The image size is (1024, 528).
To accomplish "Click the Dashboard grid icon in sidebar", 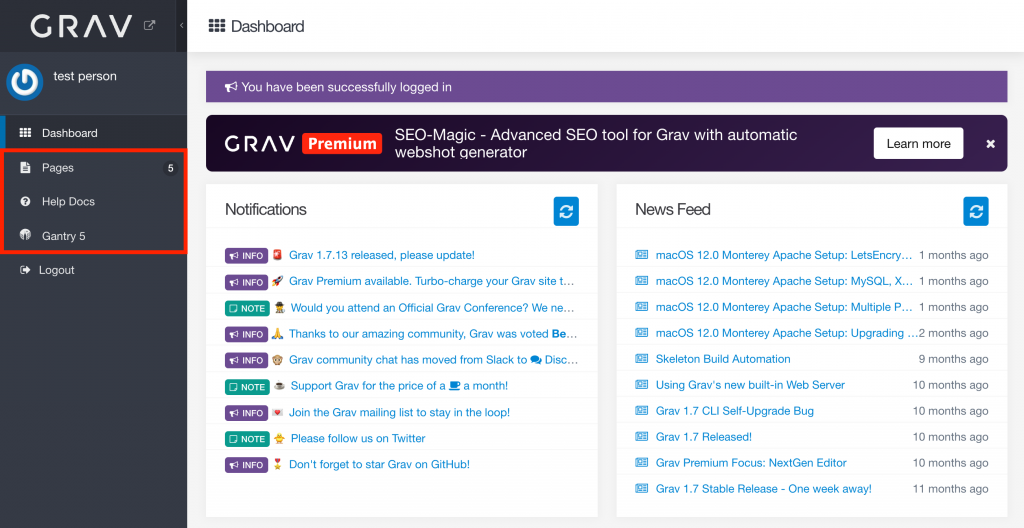I will coord(25,133).
